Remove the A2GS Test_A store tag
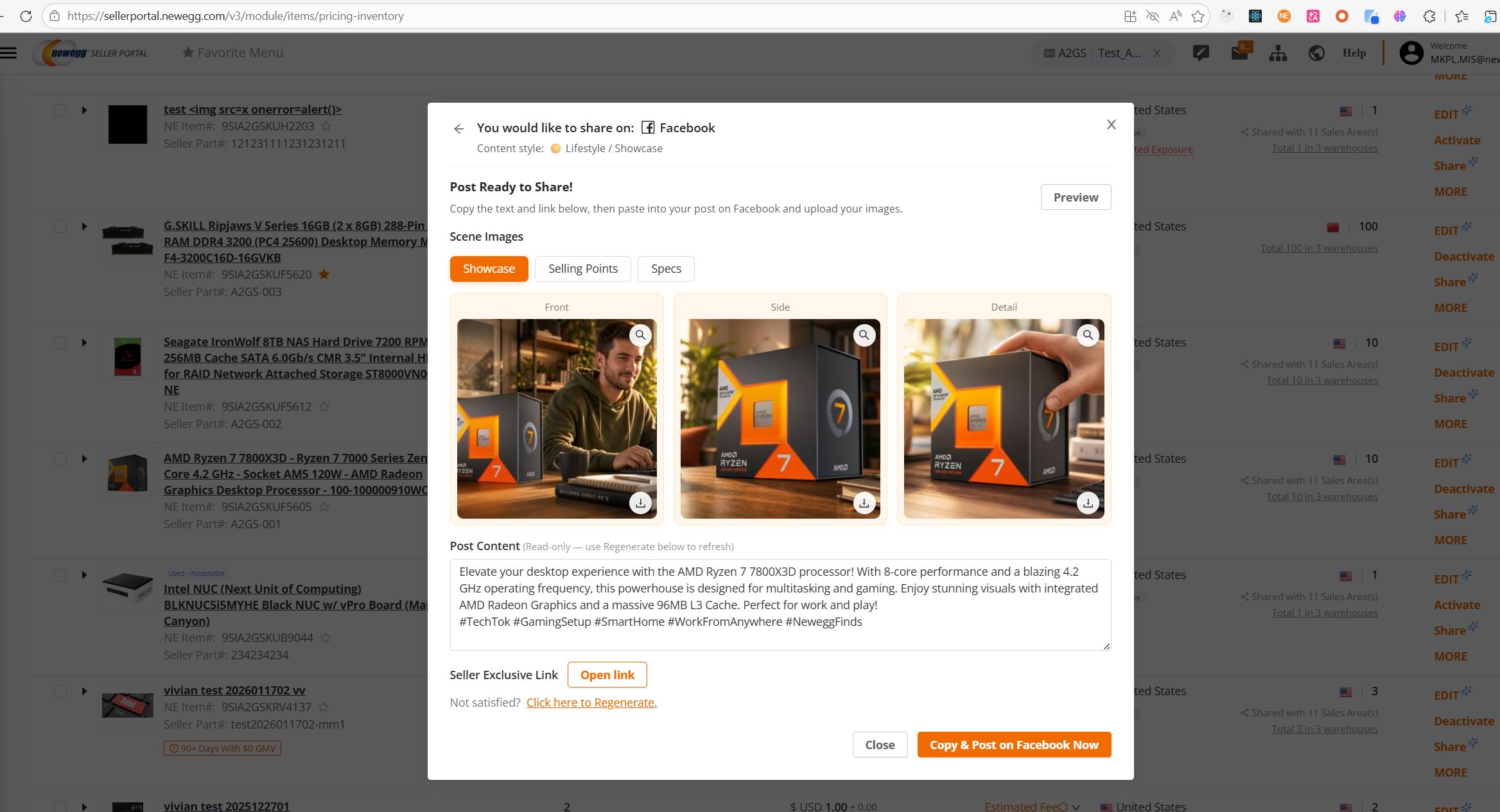The height and width of the screenshot is (812, 1500). (1156, 53)
